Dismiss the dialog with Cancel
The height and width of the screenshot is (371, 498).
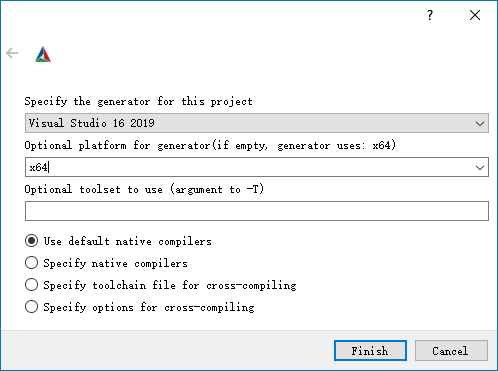click(451, 351)
